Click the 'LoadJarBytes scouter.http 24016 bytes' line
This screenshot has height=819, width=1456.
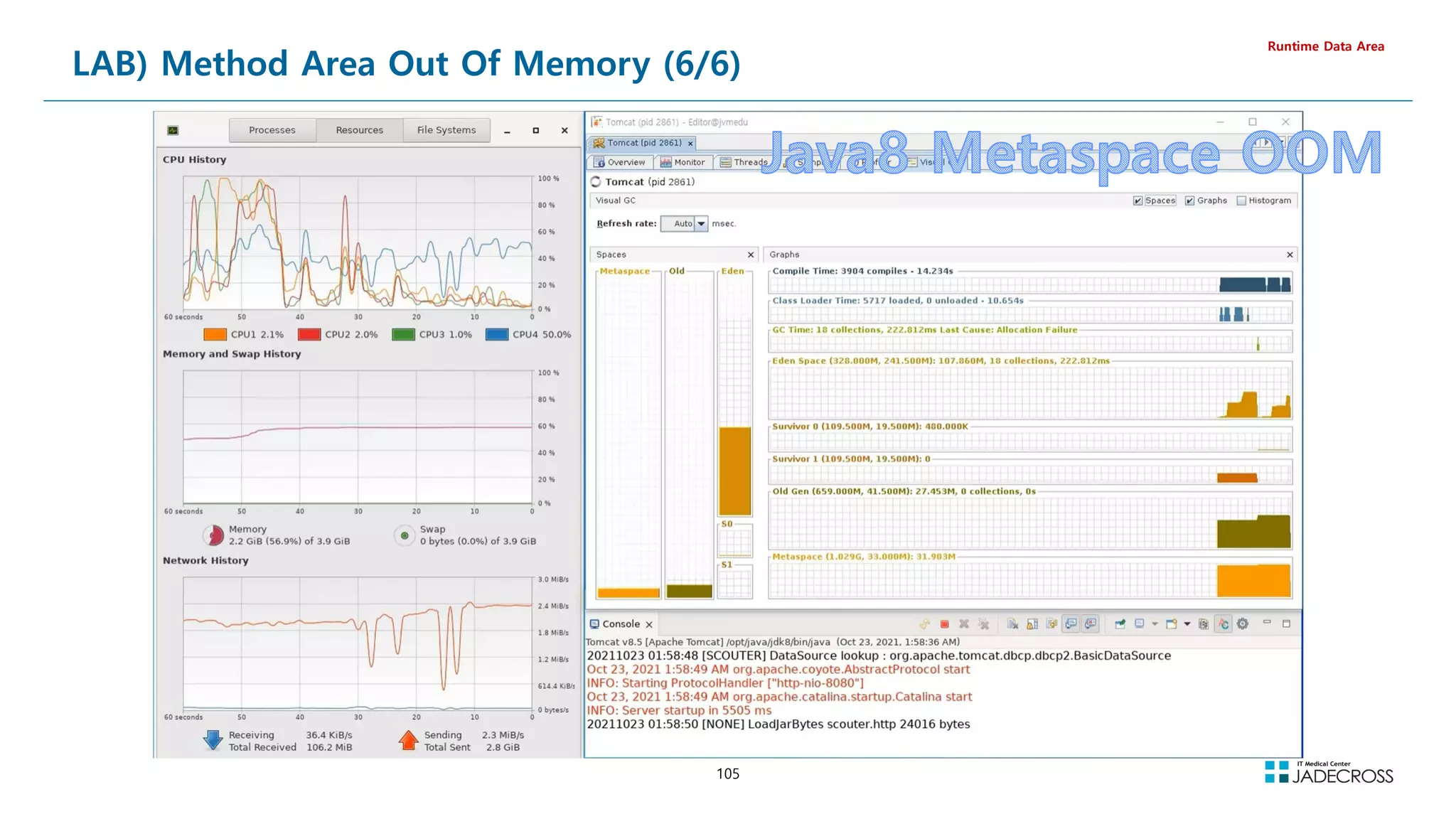coord(859,724)
